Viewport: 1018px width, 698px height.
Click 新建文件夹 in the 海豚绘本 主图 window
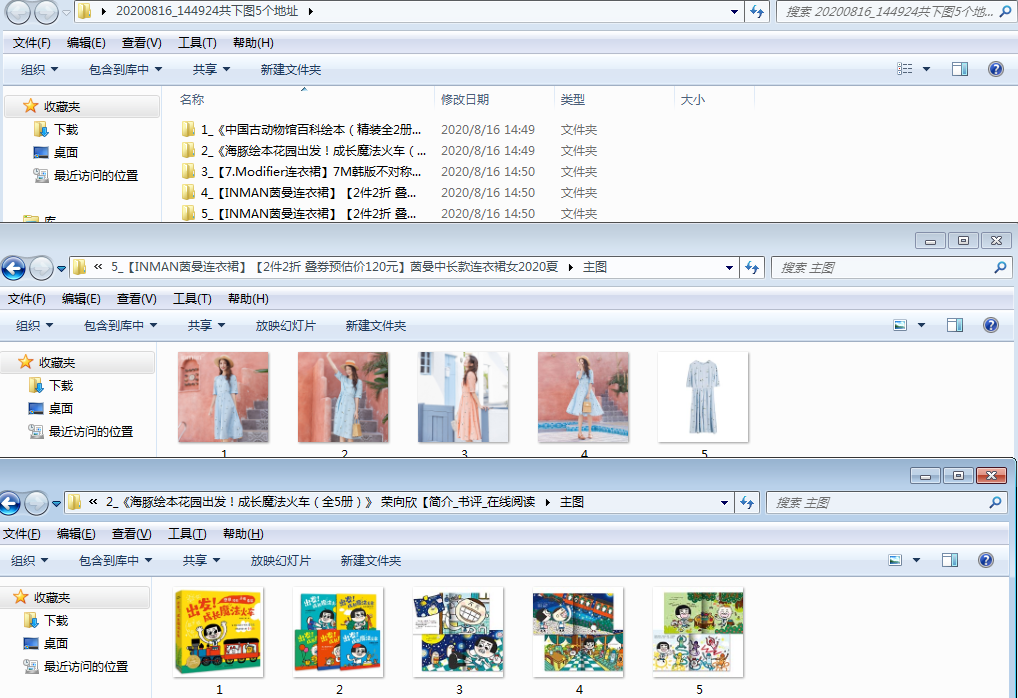pyautogui.click(x=371, y=560)
